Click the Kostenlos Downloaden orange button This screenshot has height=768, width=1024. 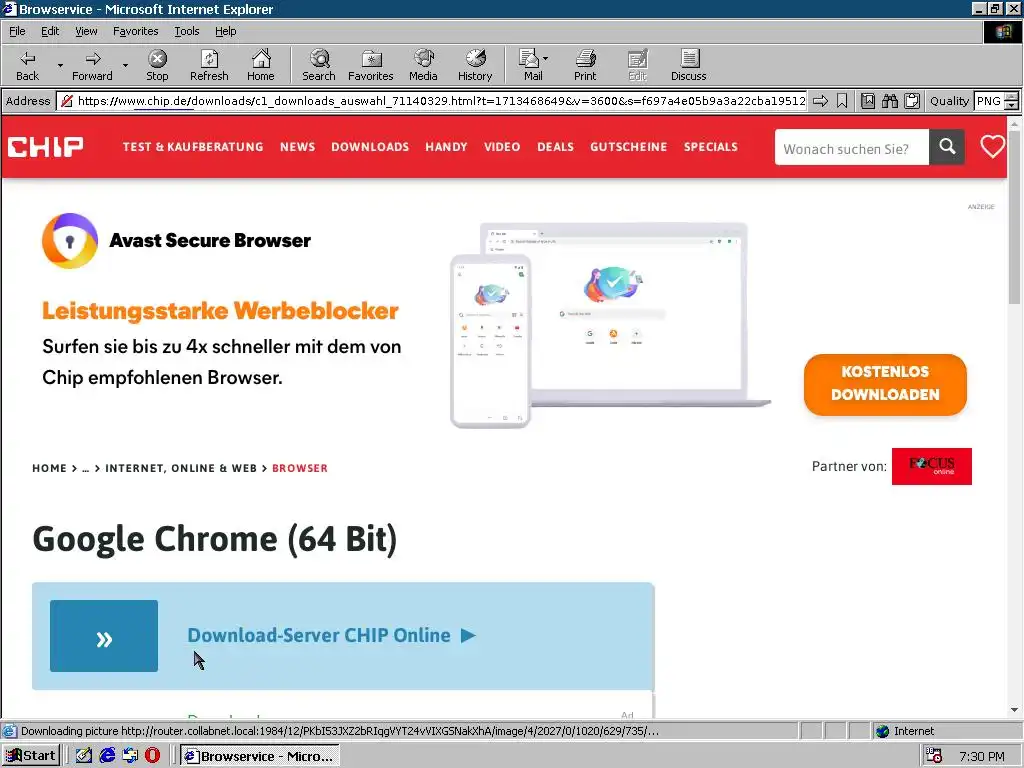pos(885,384)
